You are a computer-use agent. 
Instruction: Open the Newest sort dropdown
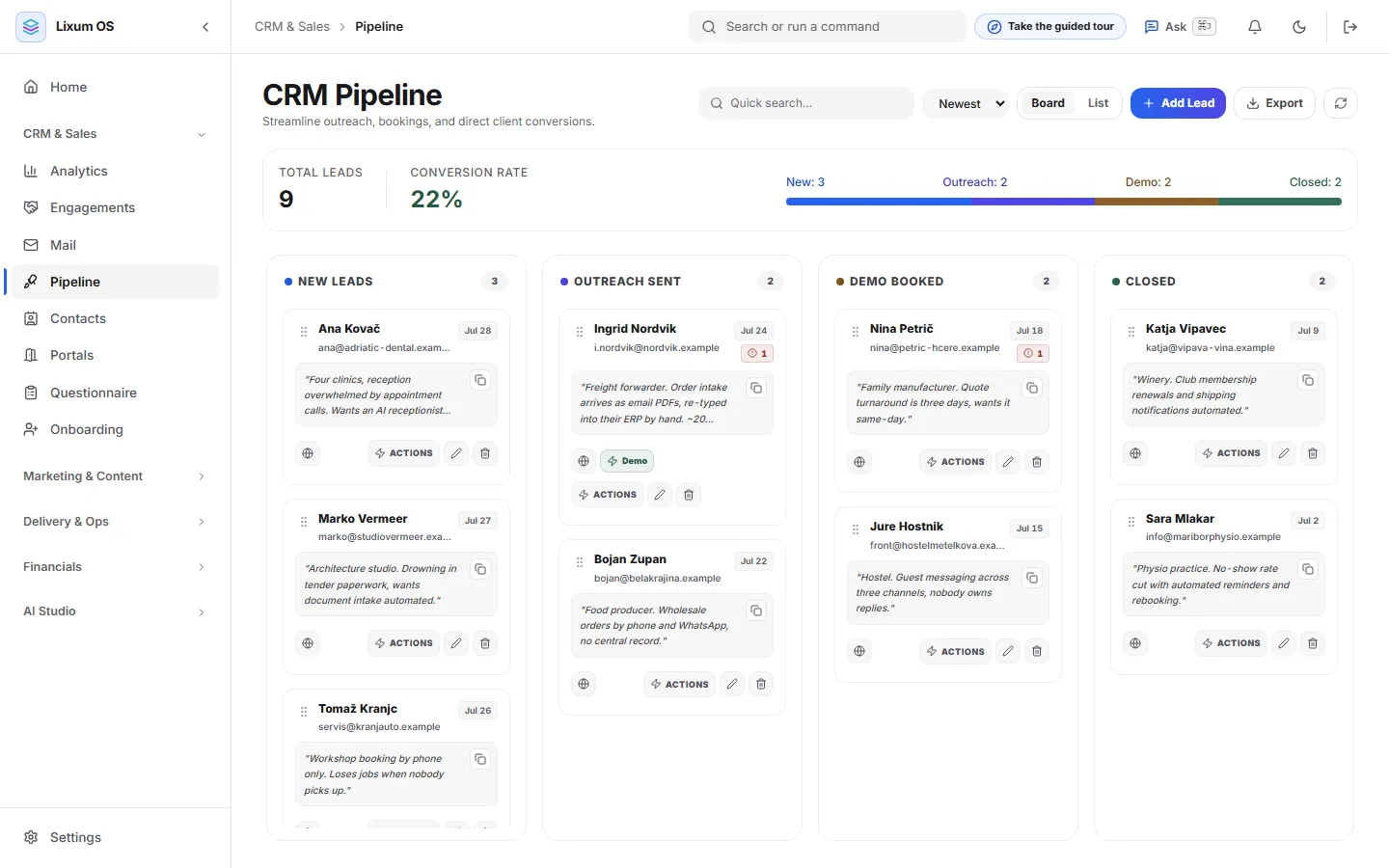[966, 103]
